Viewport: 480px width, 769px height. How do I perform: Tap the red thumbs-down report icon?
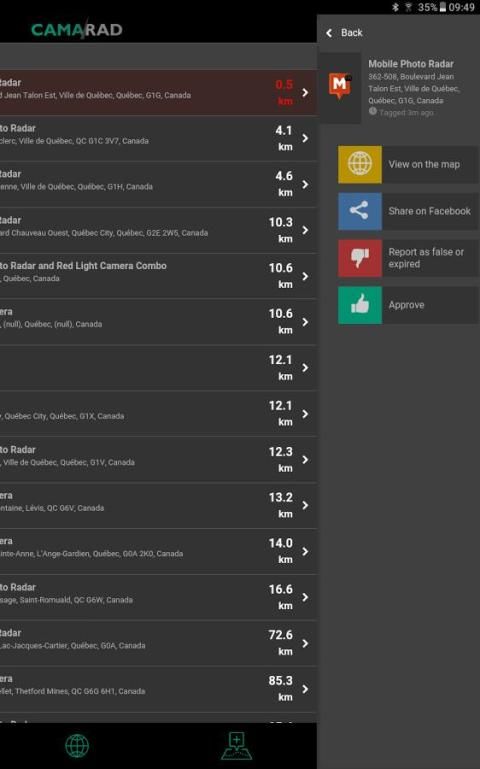click(360, 258)
